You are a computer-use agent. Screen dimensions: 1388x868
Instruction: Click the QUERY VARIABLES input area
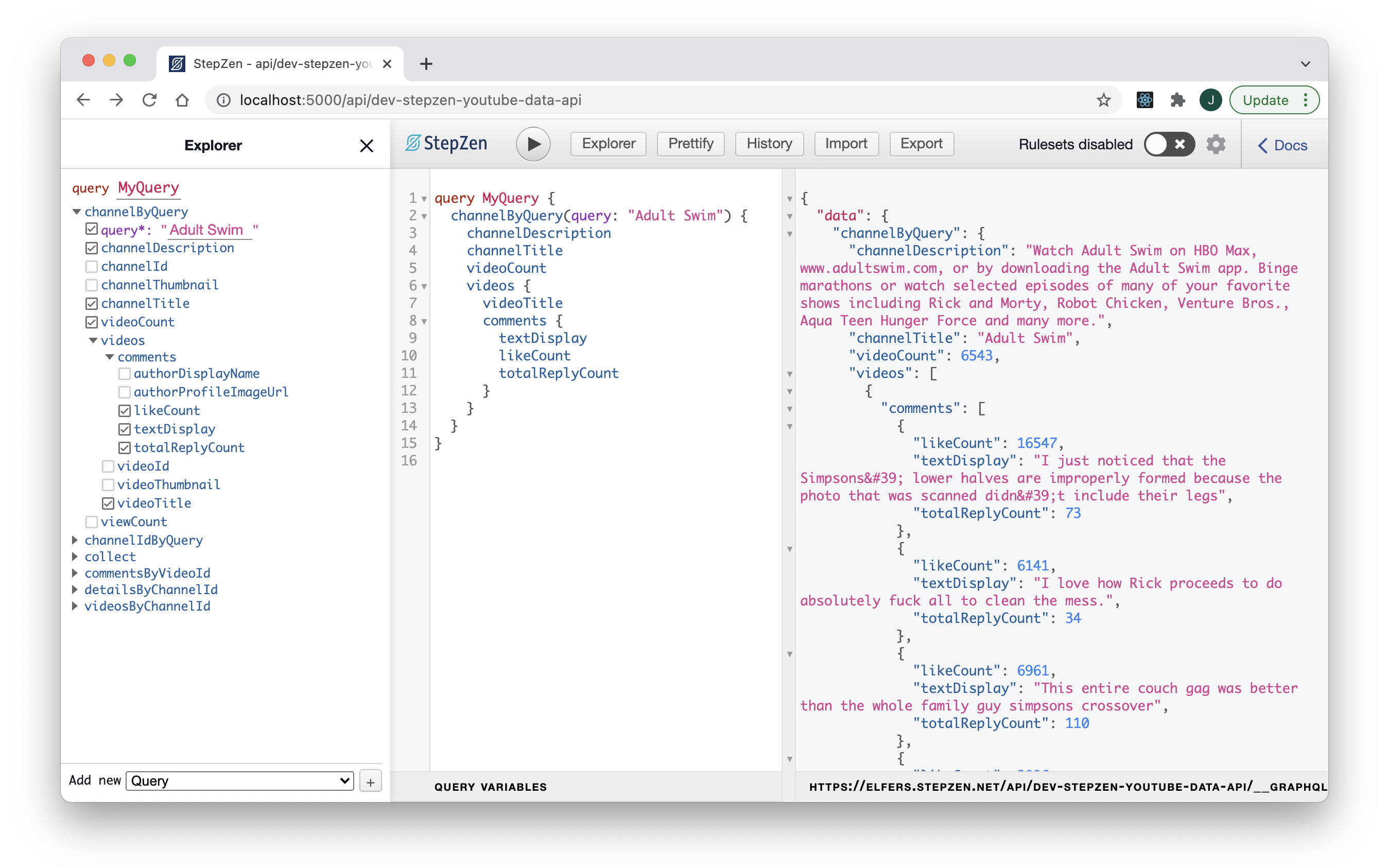point(490,786)
